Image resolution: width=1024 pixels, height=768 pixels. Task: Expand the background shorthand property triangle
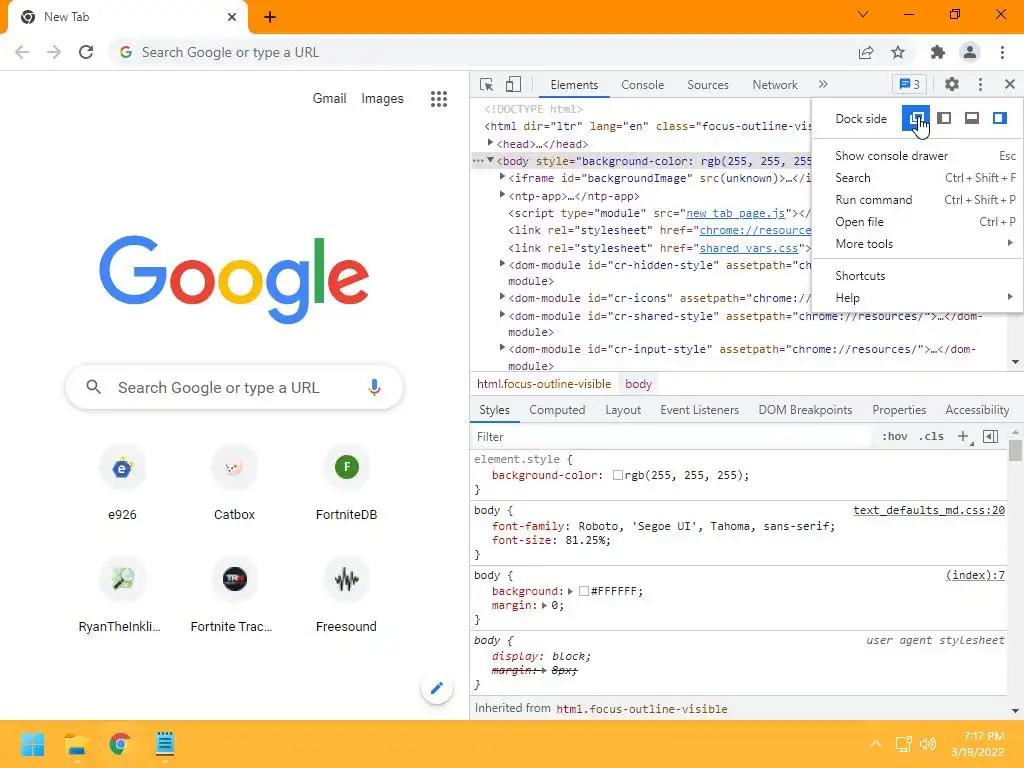570,591
